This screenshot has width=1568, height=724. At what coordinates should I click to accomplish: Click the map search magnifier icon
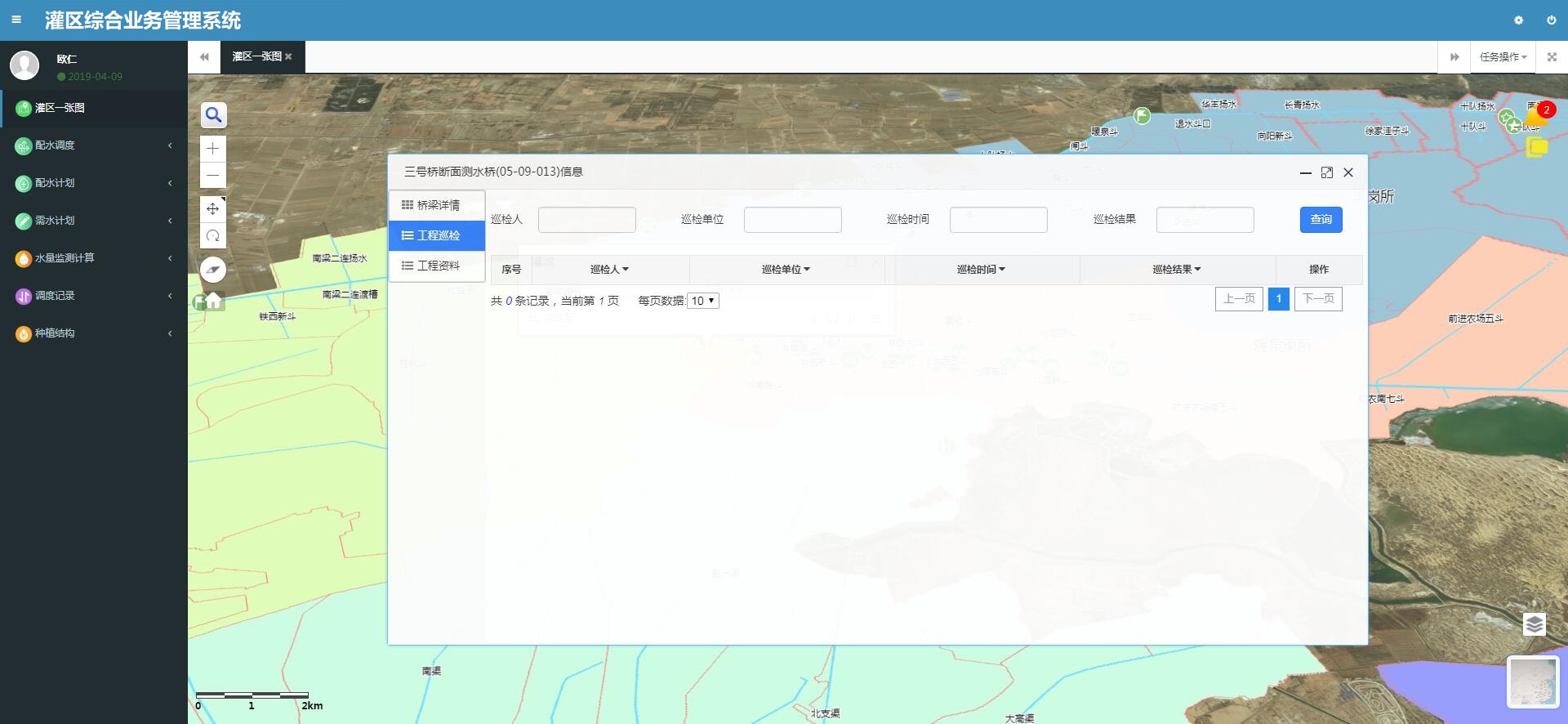coord(213,115)
